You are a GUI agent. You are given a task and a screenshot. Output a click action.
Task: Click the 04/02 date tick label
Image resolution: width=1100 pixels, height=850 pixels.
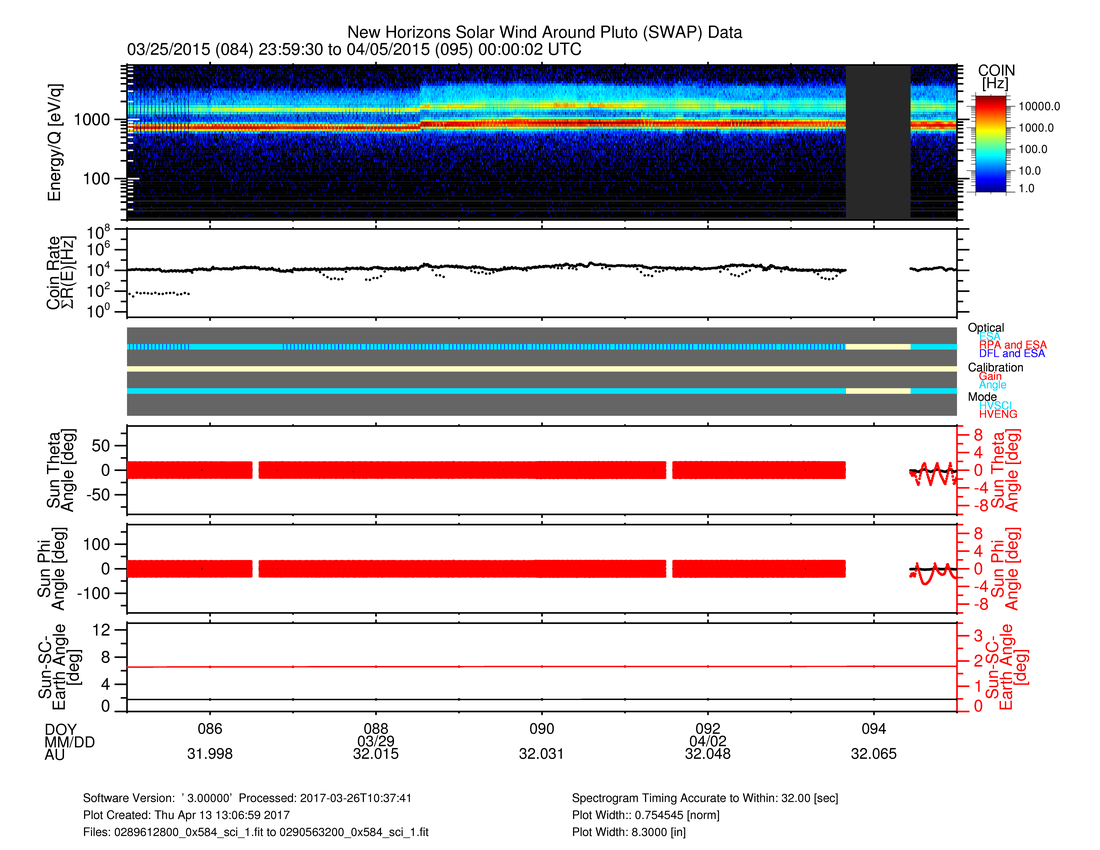pyautogui.click(x=708, y=741)
